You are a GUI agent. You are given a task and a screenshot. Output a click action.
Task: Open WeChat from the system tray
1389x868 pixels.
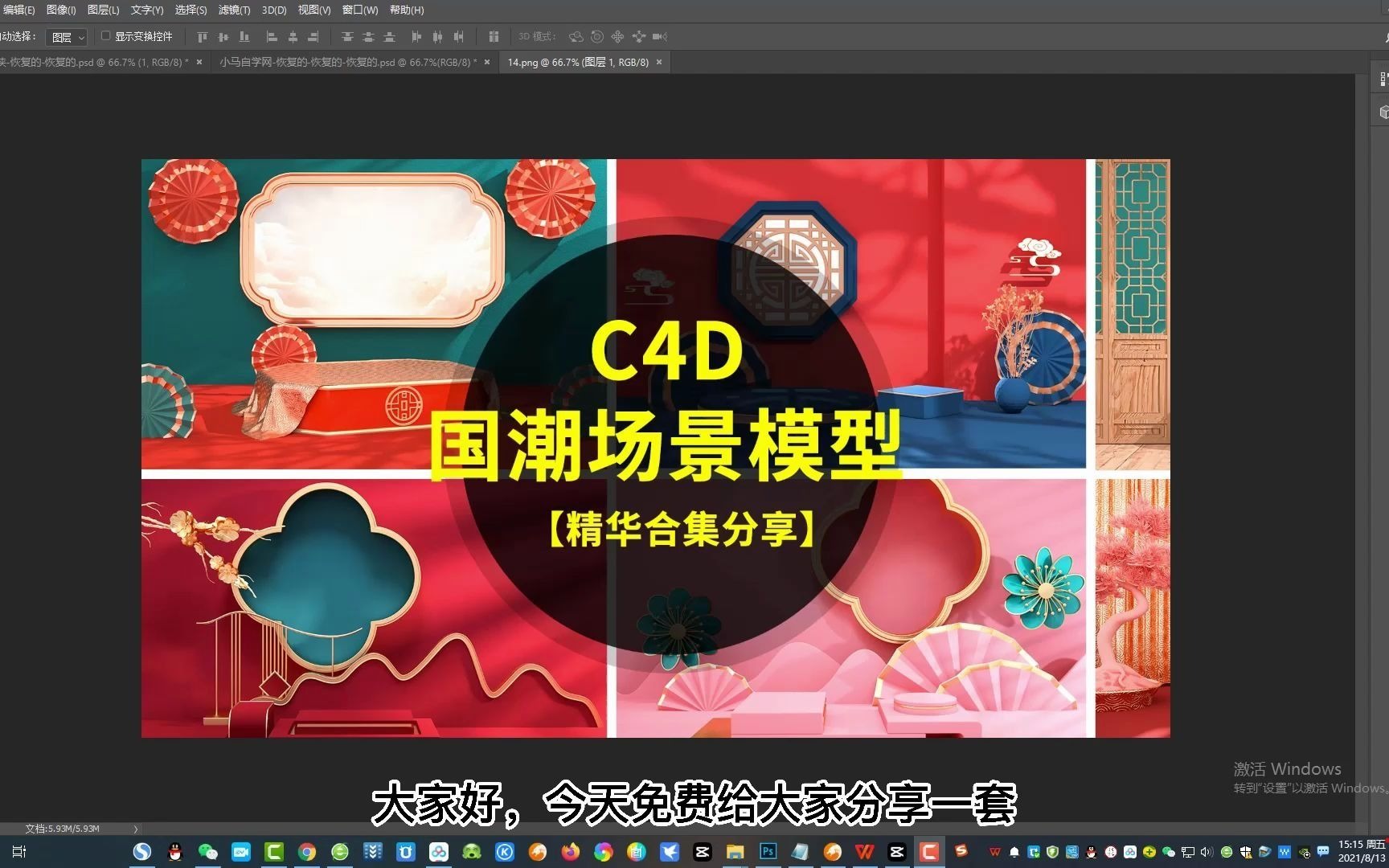point(1170,852)
